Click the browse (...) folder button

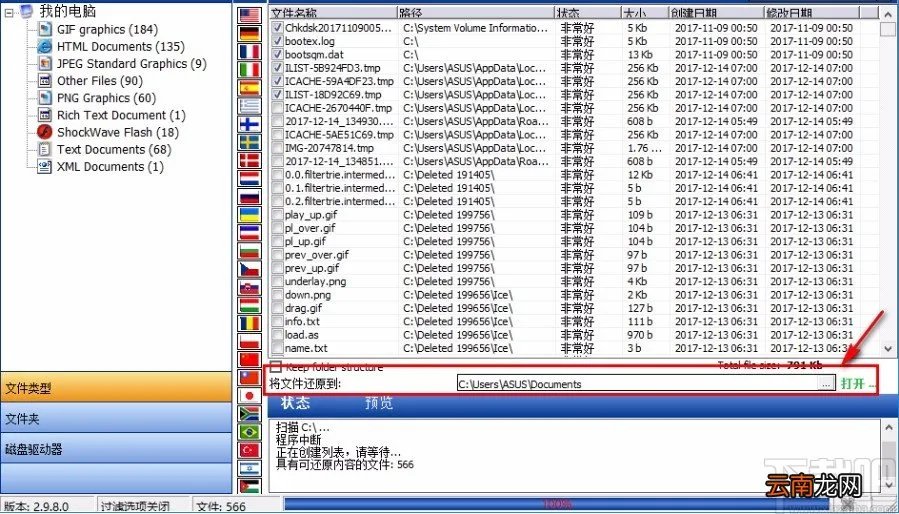click(826, 384)
